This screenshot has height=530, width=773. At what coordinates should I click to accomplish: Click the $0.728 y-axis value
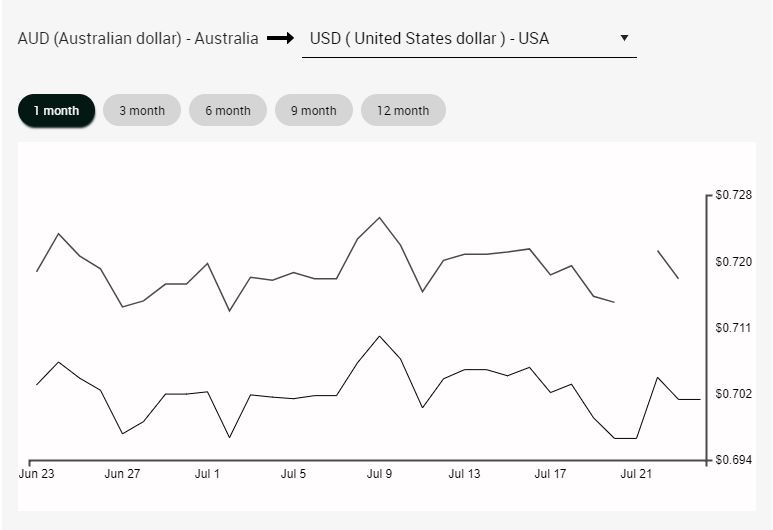coord(733,195)
